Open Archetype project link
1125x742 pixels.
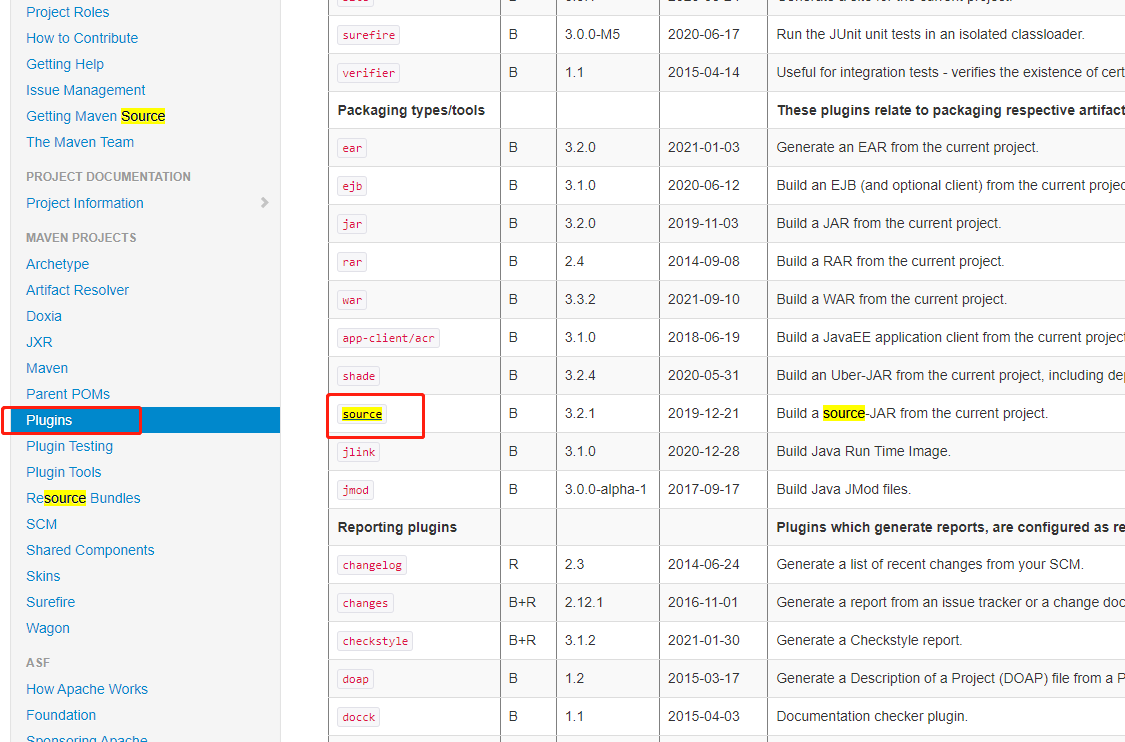coord(57,264)
